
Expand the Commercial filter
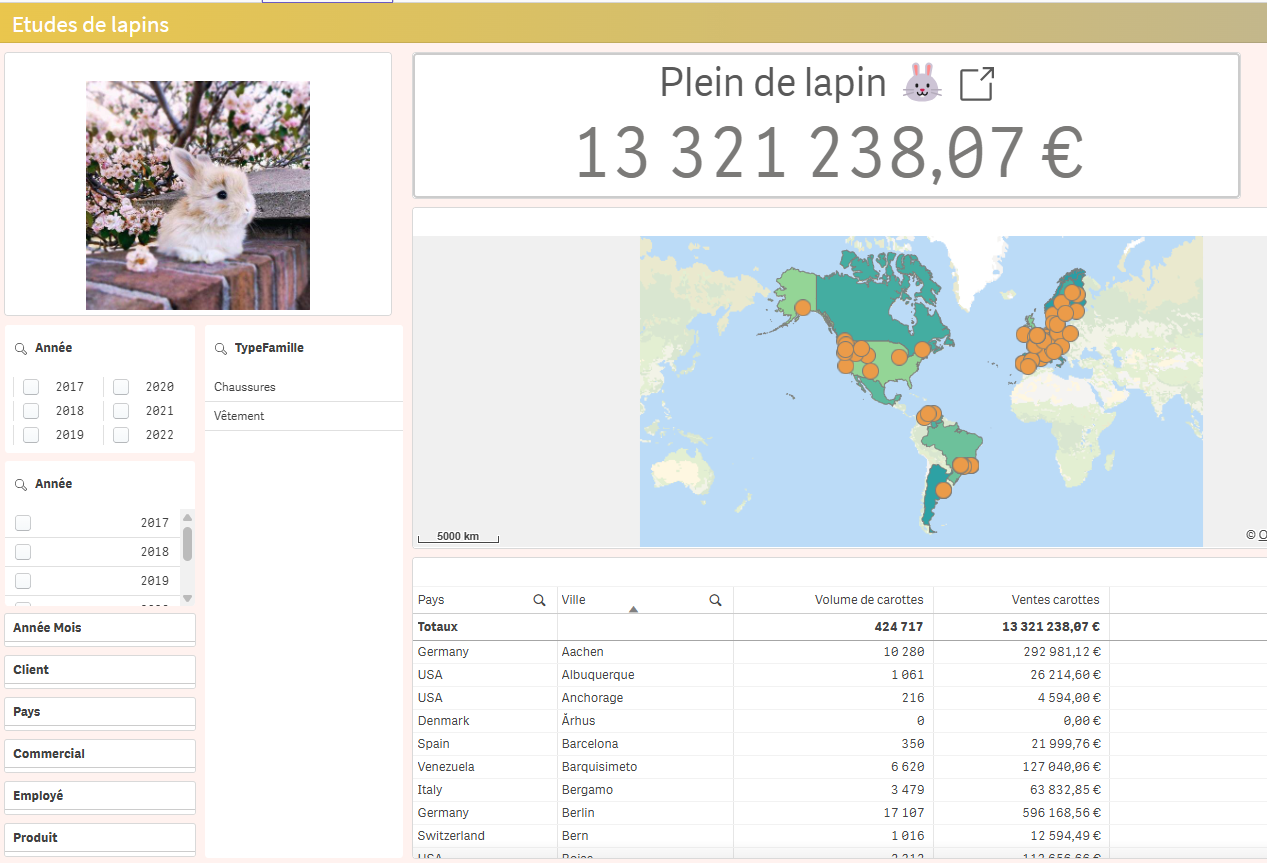[x=100, y=754]
